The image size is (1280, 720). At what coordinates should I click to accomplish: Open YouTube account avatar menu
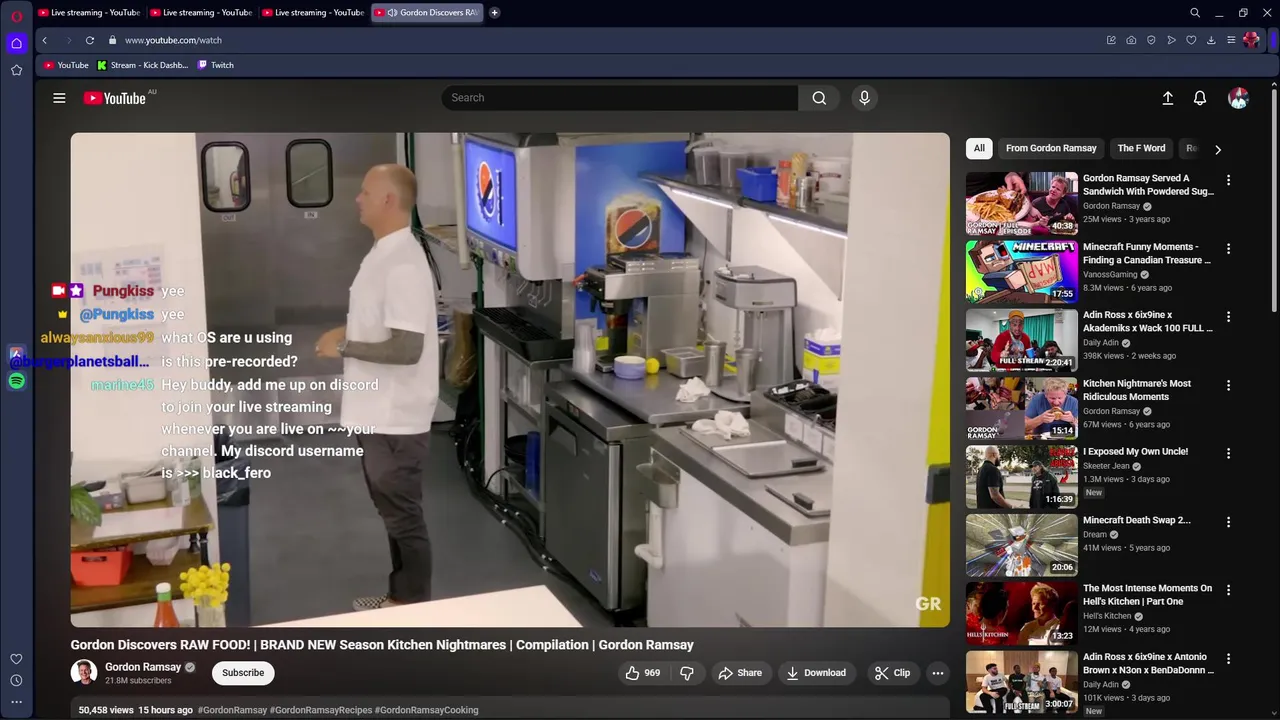coord(1238,98)
